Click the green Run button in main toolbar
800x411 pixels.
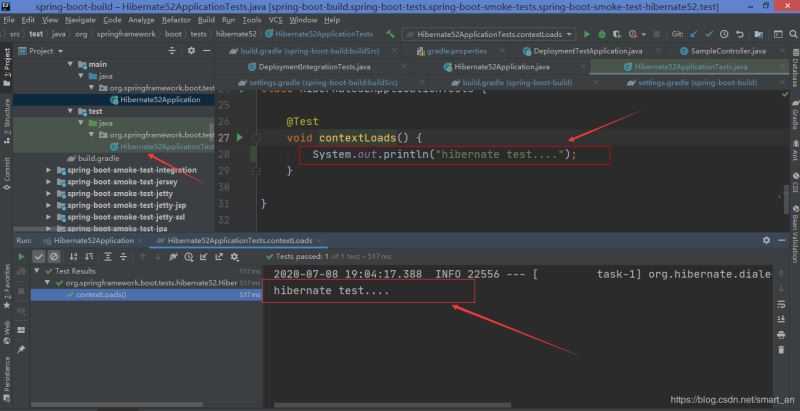click(x=587, y=33)
